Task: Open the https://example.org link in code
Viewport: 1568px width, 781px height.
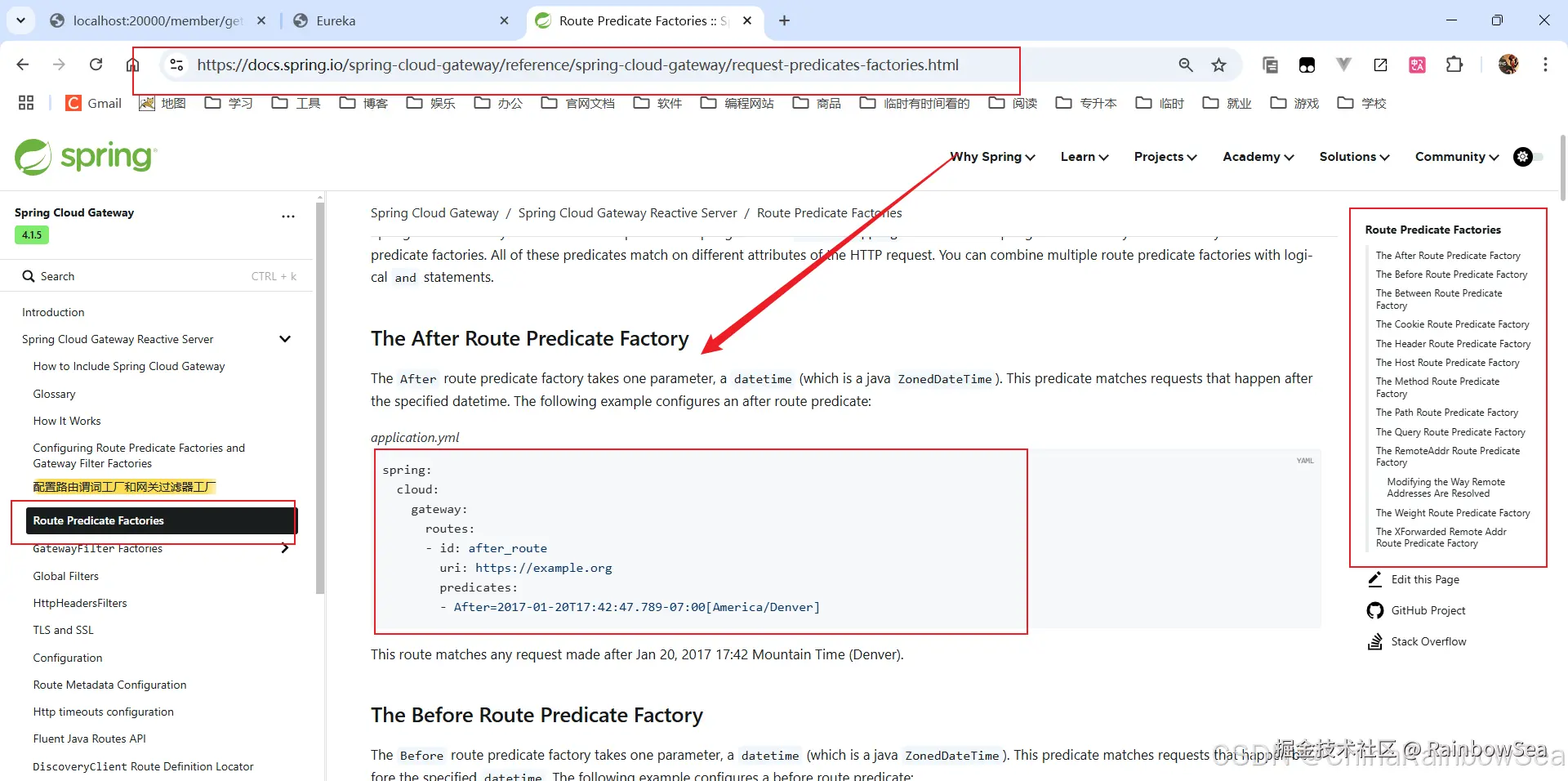Action: [543, 568]
